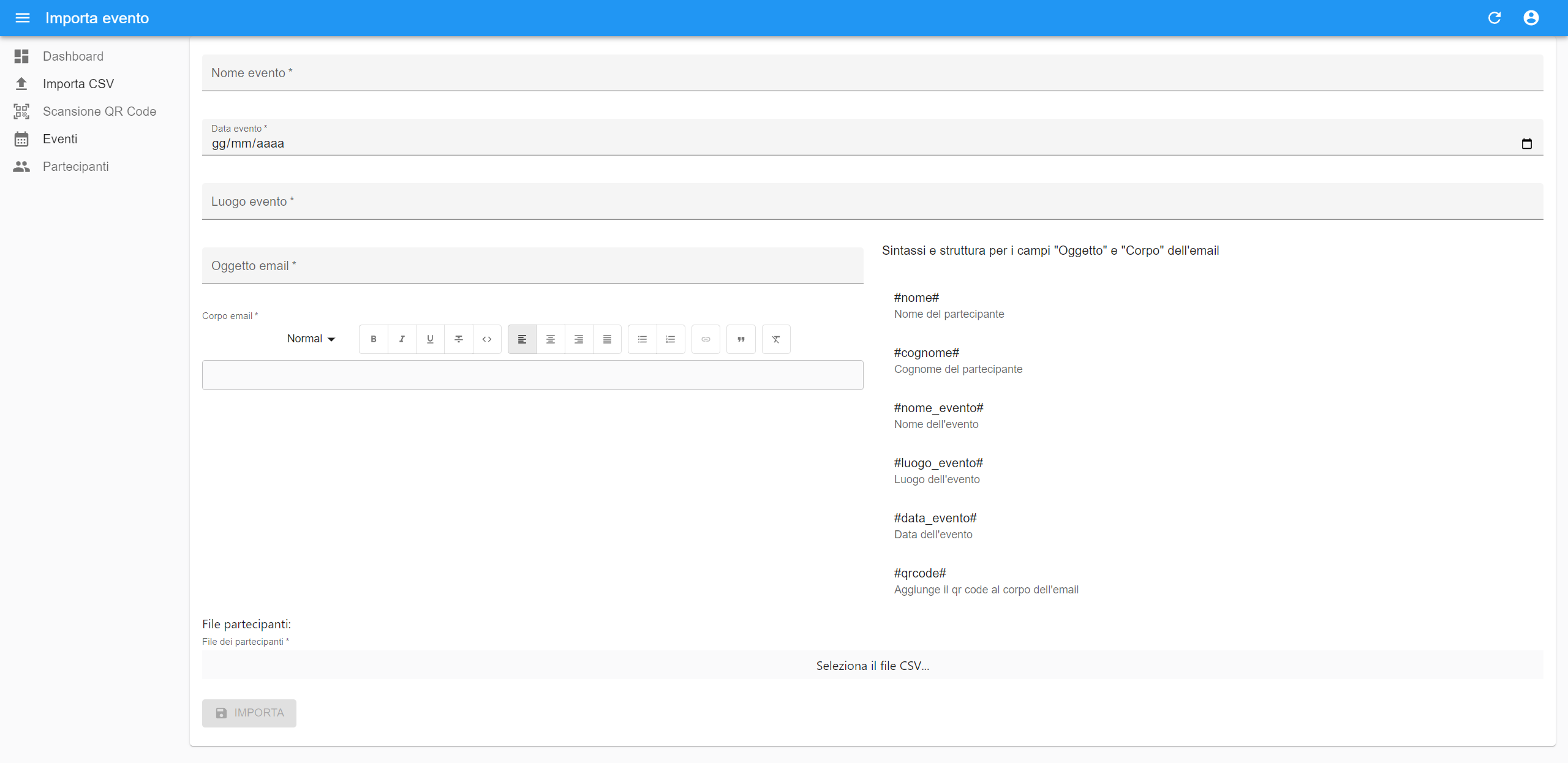The height and width of the screenshot is (763, 1568).
Task: Click the Importa CSV upload icon
Action: (x=21, y=84)
